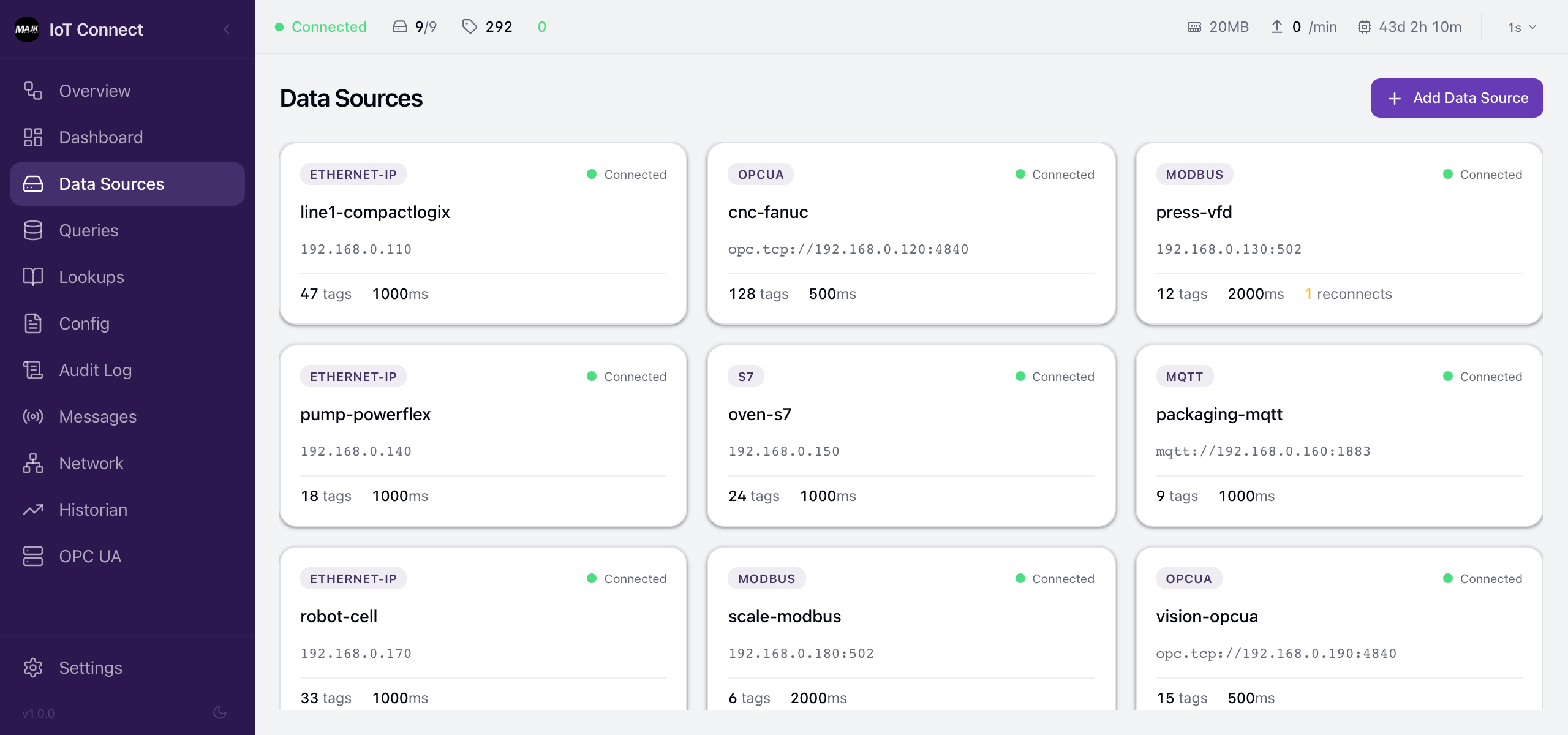Click the address mqtt://192.168.0.160:1883
1568x735 pixels.
pyautogui.click(x=1264, y=451)
